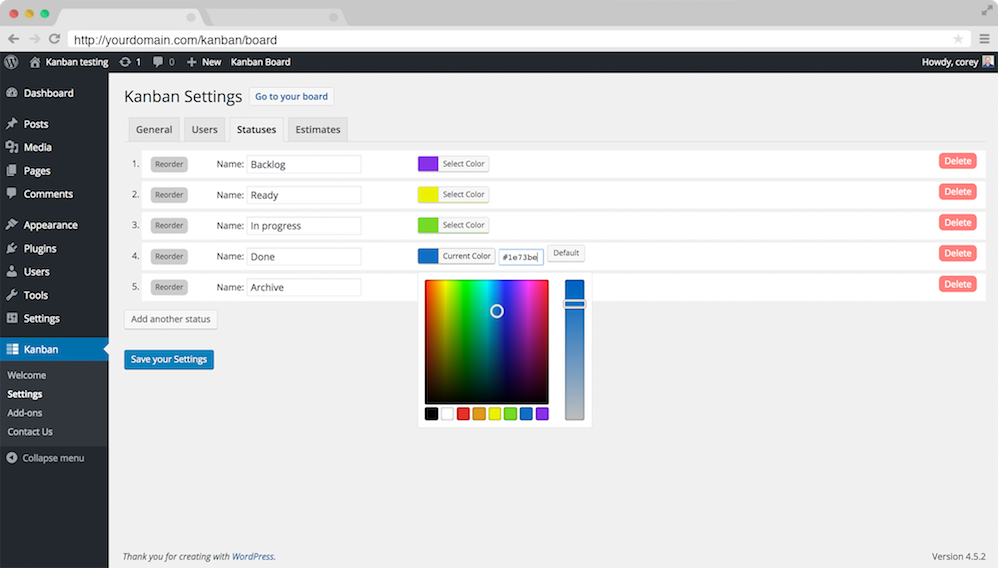This screenshot has height=568, width=998.
Task: Click the user avatar next to Howdy, corey
Action: coord(988,62)
